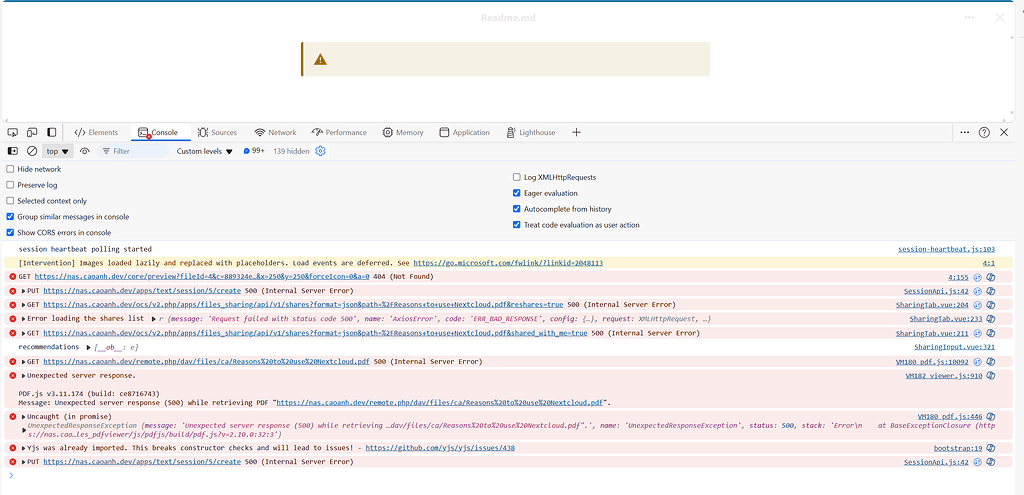The image size is (1024, 495).
Task: Toggle the console sidebar panel icon
Action: tap(12, 151)
